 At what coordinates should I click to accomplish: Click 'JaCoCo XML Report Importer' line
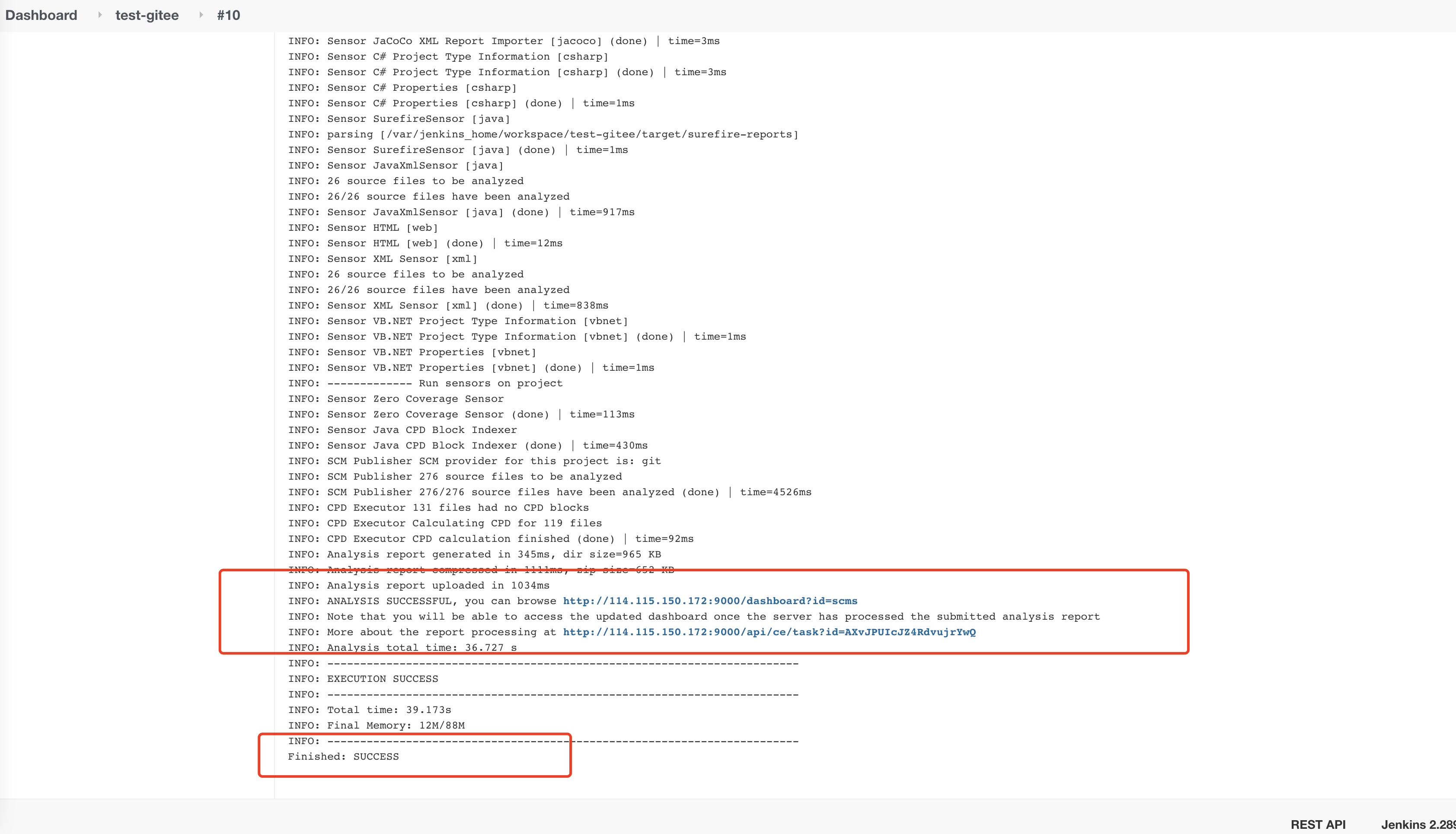click(x=504, y=41)
